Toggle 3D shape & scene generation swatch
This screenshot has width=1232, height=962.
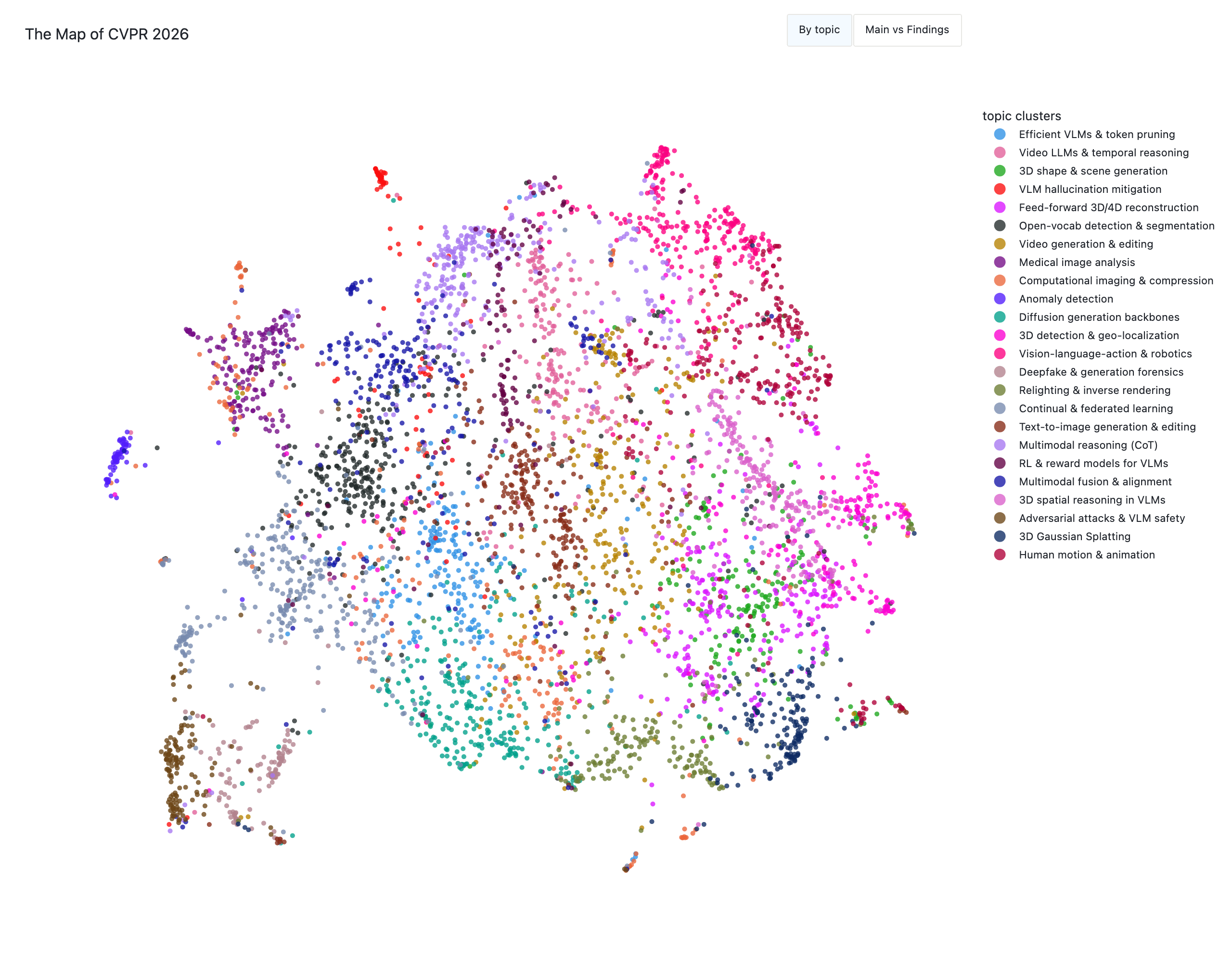1000,171
